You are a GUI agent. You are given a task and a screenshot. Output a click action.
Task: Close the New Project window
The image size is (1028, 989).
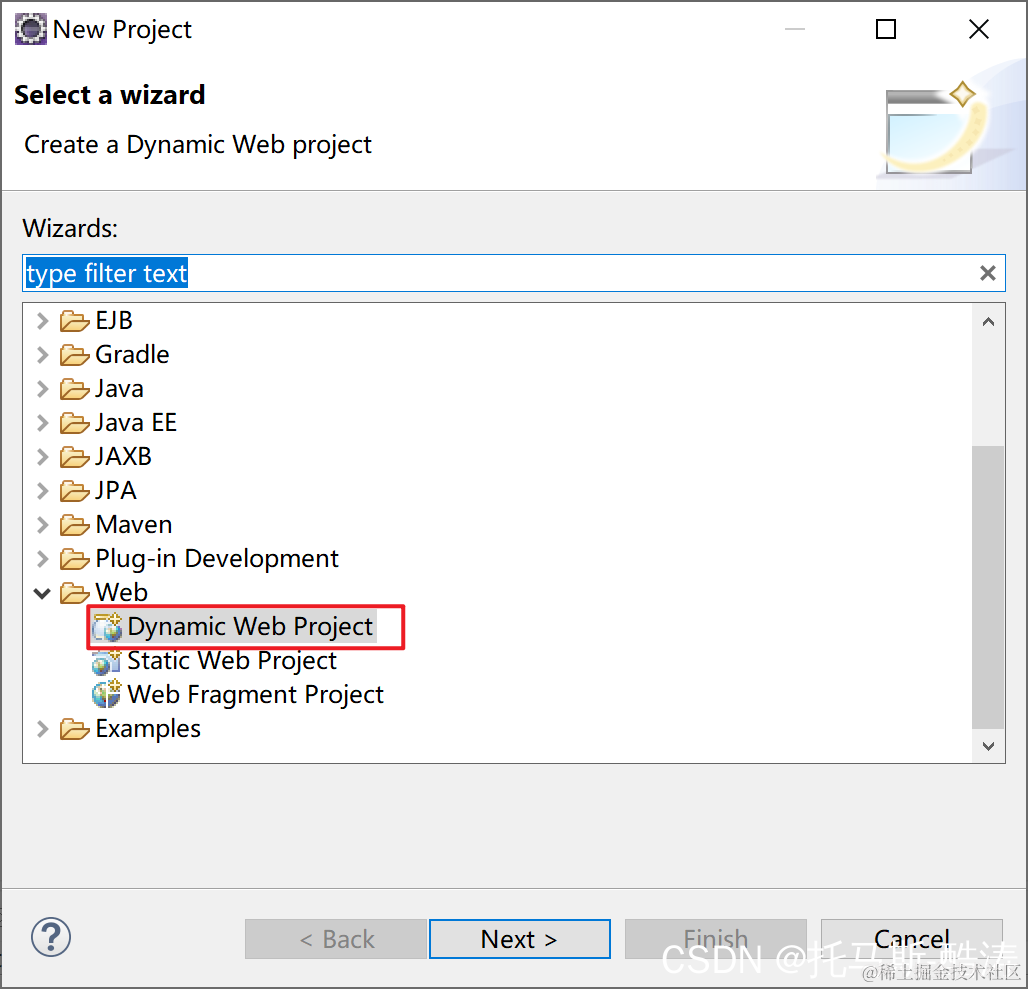[979, 29]
